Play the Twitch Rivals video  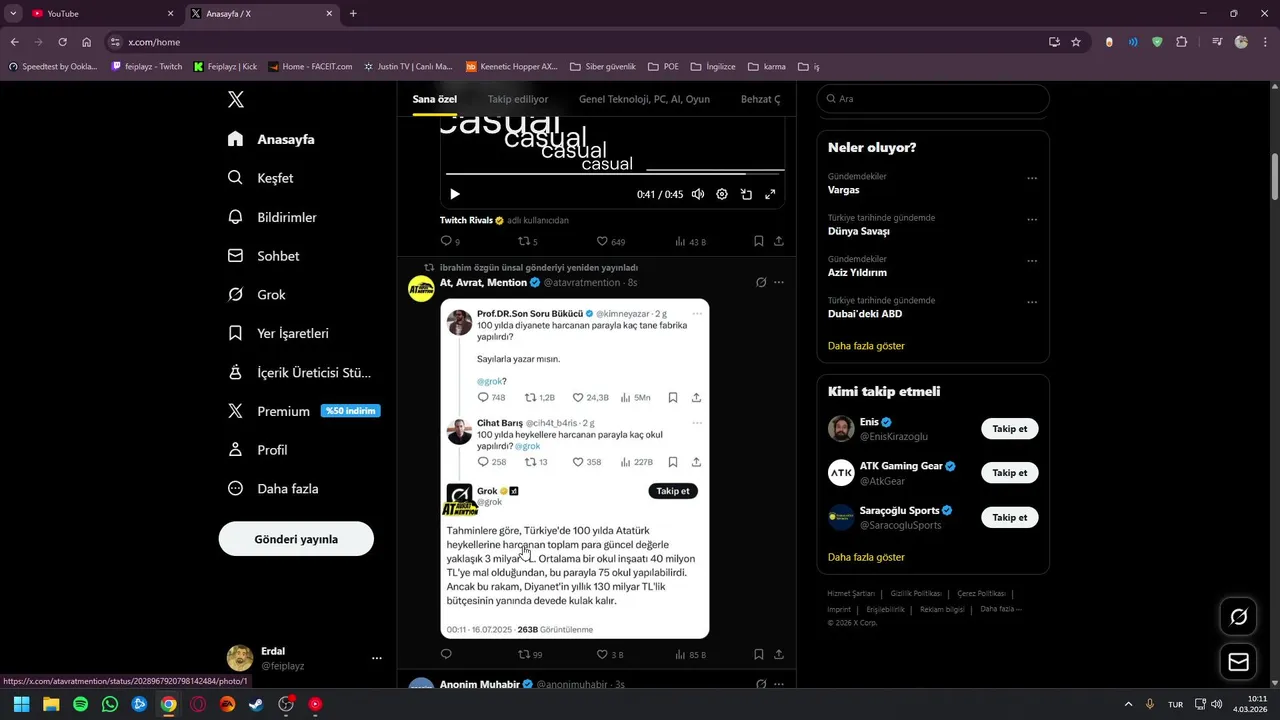point(455,194)
